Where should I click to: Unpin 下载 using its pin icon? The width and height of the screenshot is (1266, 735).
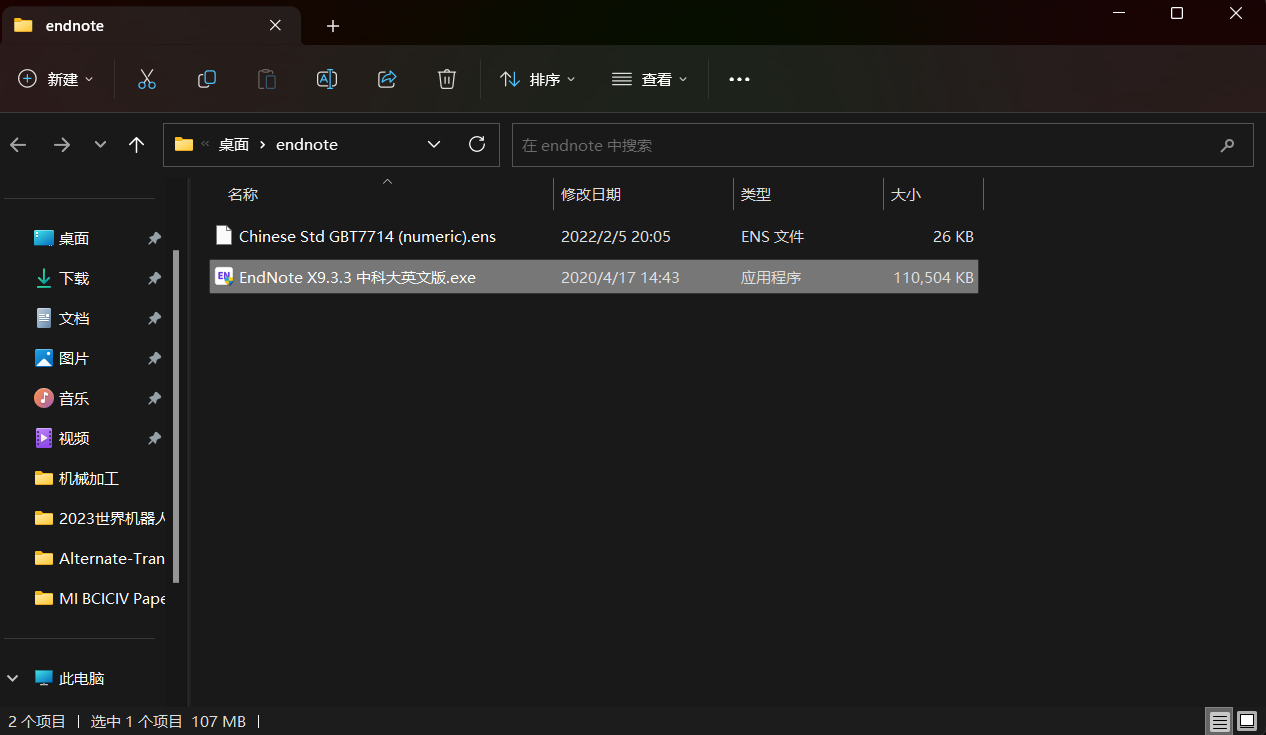154,278
